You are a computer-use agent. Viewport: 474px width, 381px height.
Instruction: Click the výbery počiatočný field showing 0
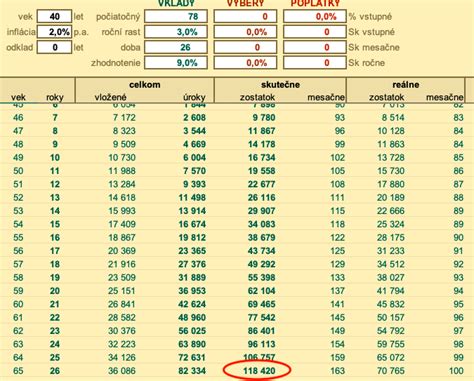pyautogui.click(x=245, y=16)
